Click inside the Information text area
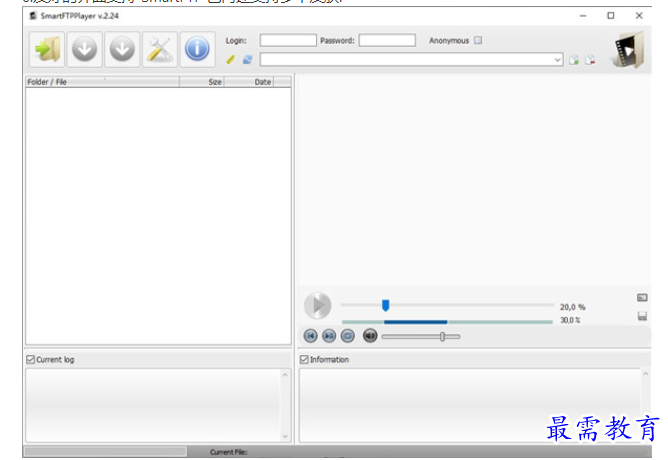668x460 pixels. pos(470,405)
